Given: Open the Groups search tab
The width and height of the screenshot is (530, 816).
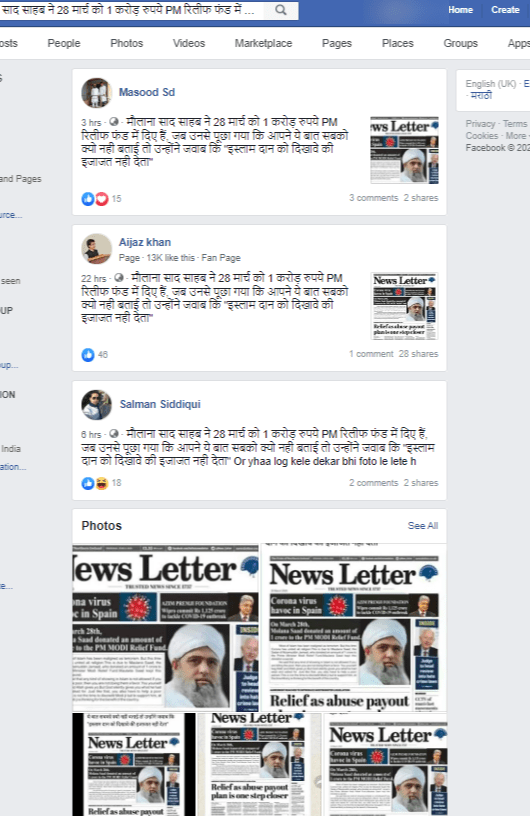Looking at the screenshot, I should coord(460,43).
